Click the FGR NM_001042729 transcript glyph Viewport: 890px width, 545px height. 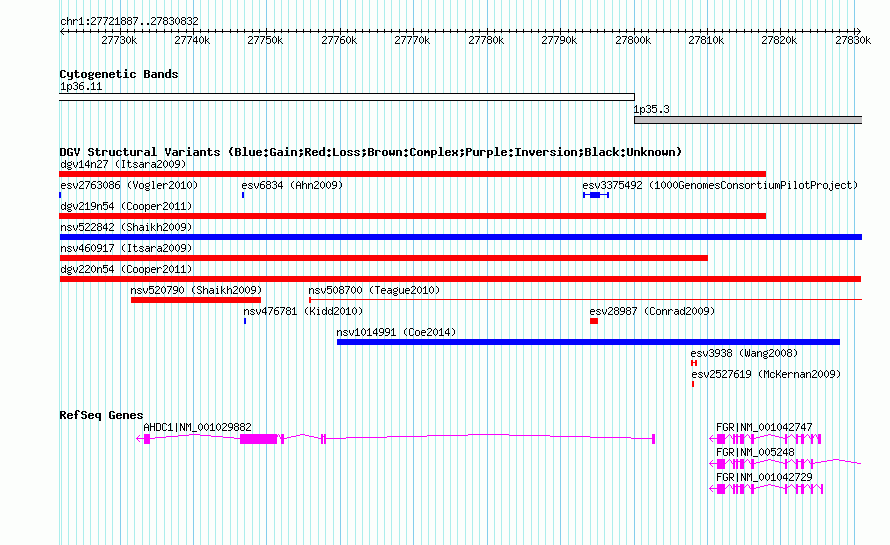(x=766, y=489)
